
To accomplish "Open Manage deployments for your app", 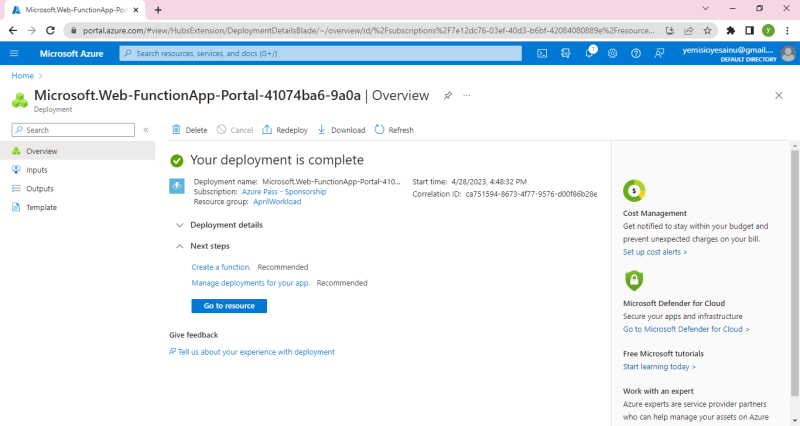I will tap(251, 283).
